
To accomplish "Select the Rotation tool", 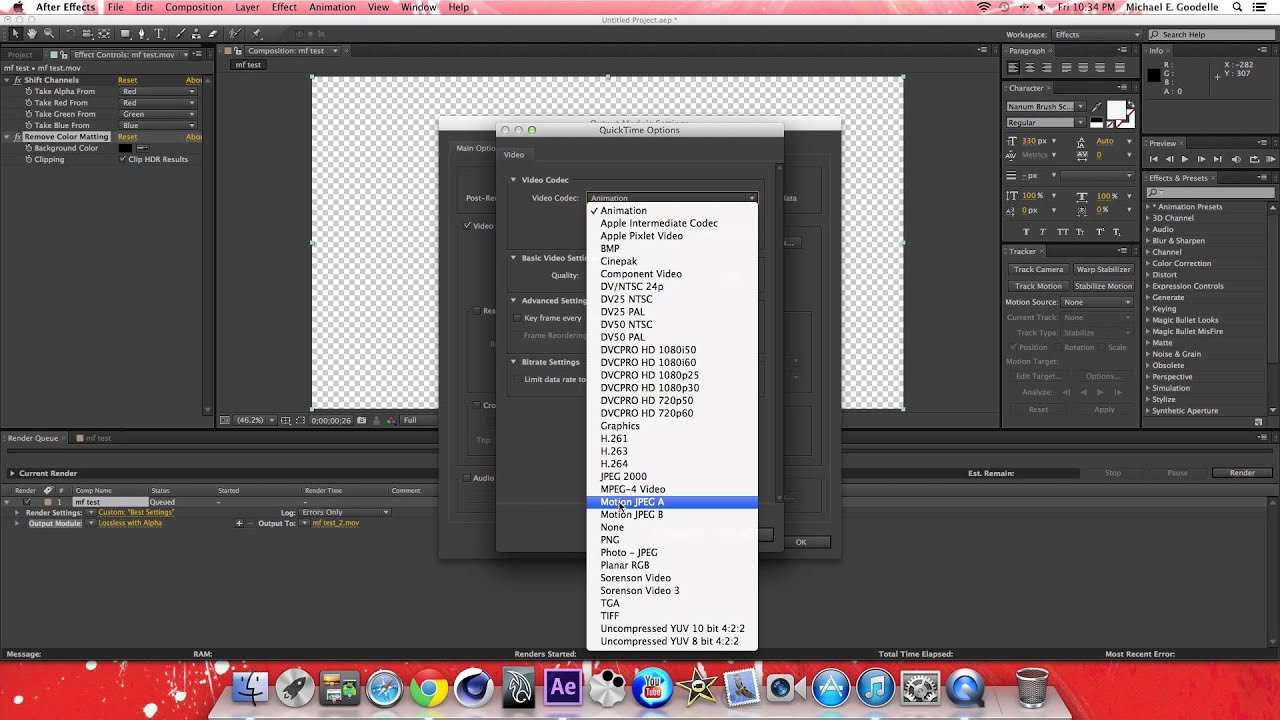I will tap(70, 34).
